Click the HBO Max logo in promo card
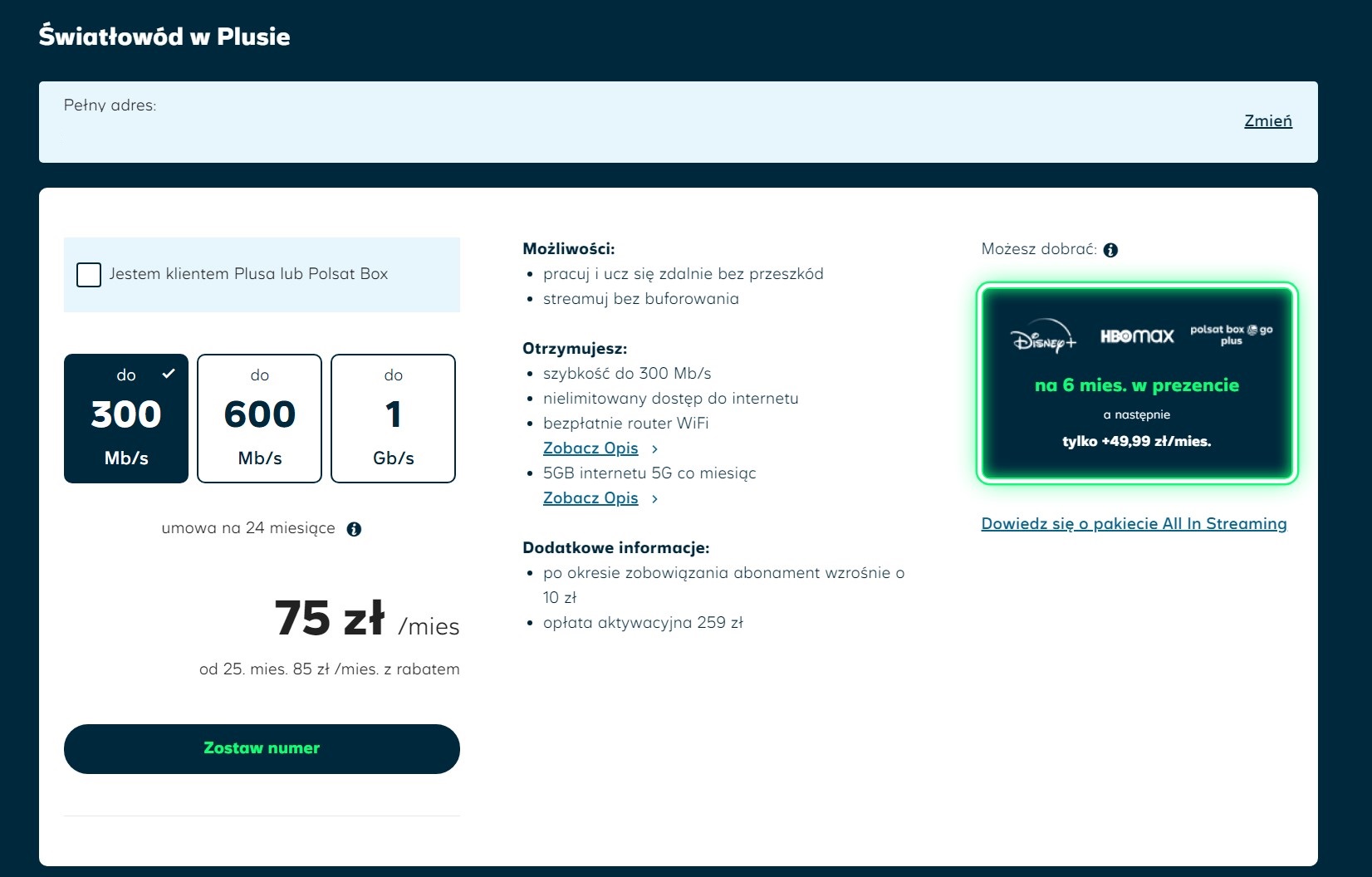The height and width of the screenshot is (877, 1372). (1137, 336)
